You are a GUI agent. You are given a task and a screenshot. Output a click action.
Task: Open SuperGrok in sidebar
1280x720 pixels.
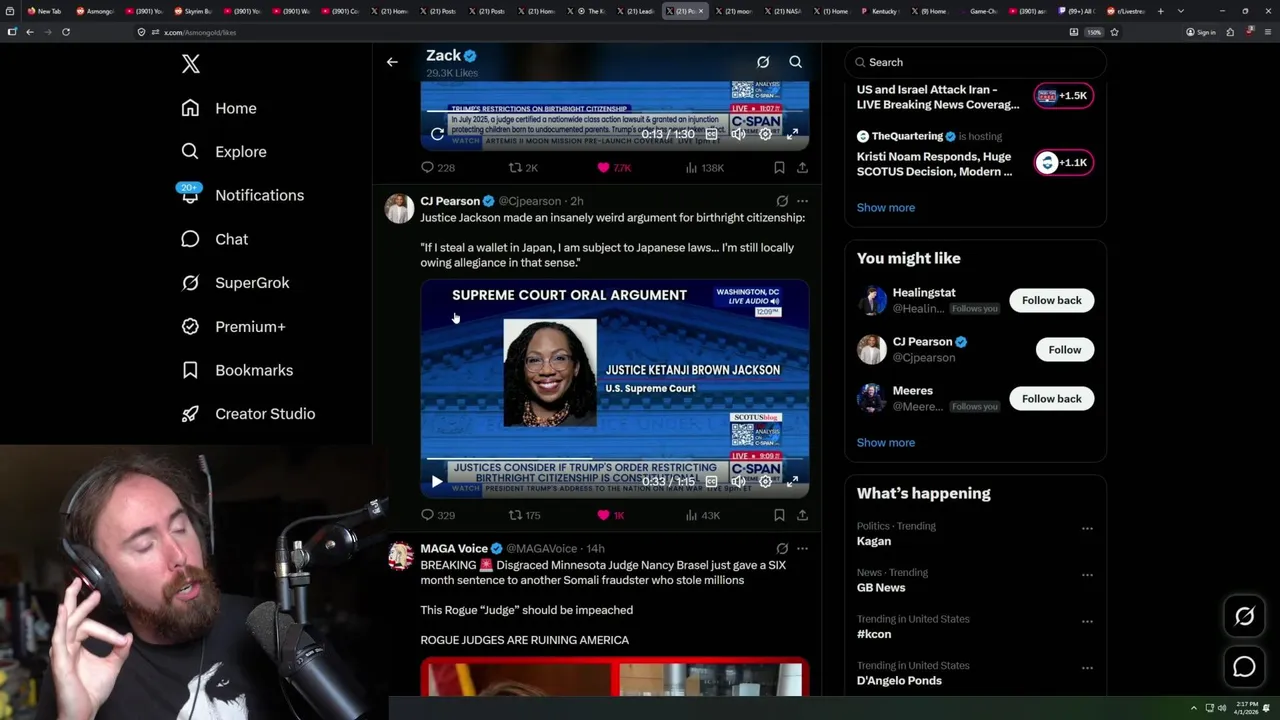(x=235, y=283)
